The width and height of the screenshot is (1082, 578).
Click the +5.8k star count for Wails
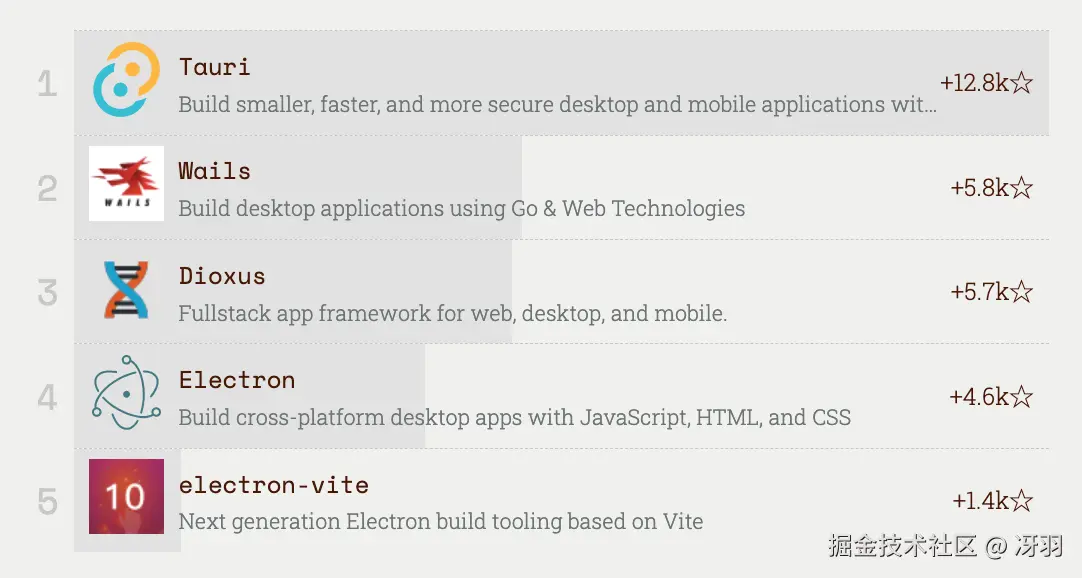click(x=991, y=188)
